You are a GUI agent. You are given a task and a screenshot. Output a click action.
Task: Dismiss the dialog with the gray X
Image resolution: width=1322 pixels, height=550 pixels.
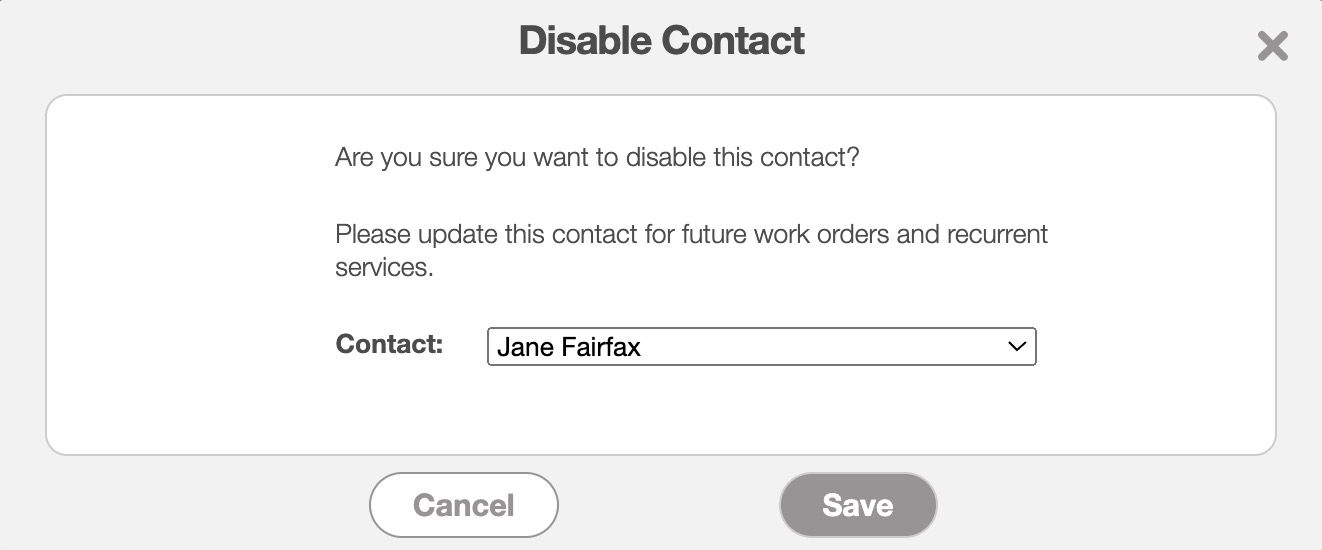tap(1272, 46)
